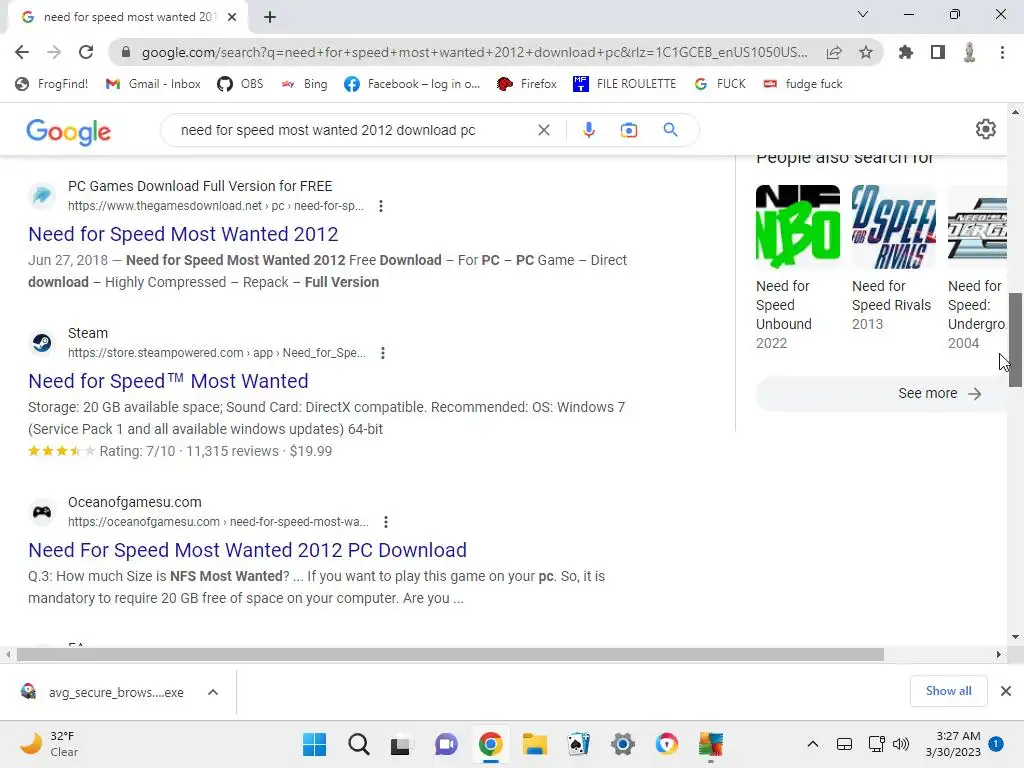This screenshot has height=768, width=1024.
Task: Submit search with the magnifier icon
Action: (x=670, y=130)
